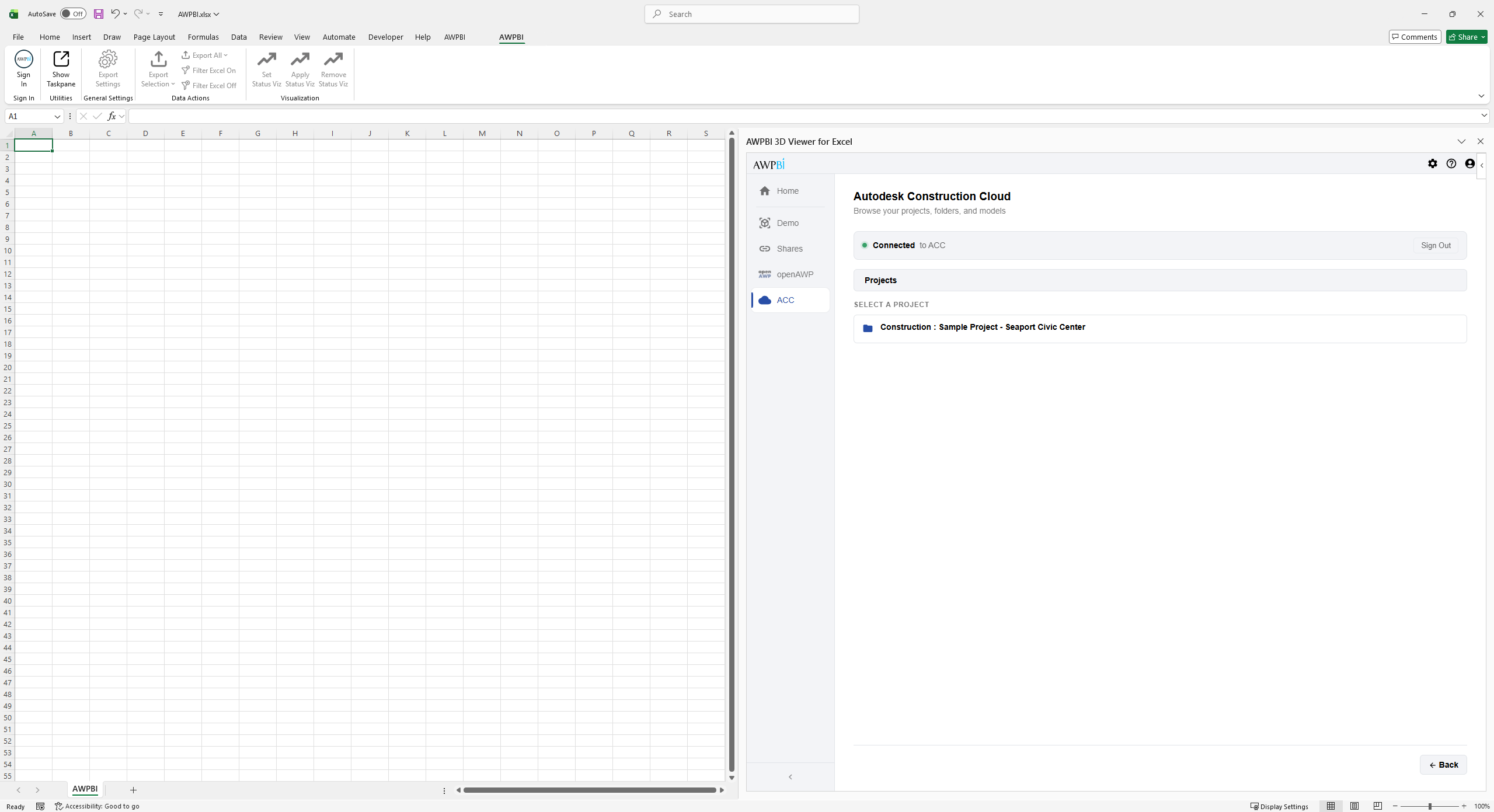This screenshot has width=1494, height=812.
Task: Undo the last action
Action: tap(115, 14)
